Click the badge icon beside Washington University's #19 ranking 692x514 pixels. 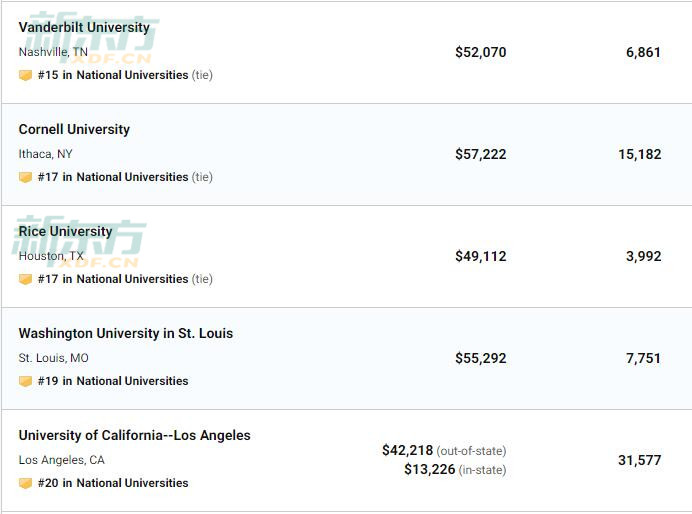tap(25, 381)
